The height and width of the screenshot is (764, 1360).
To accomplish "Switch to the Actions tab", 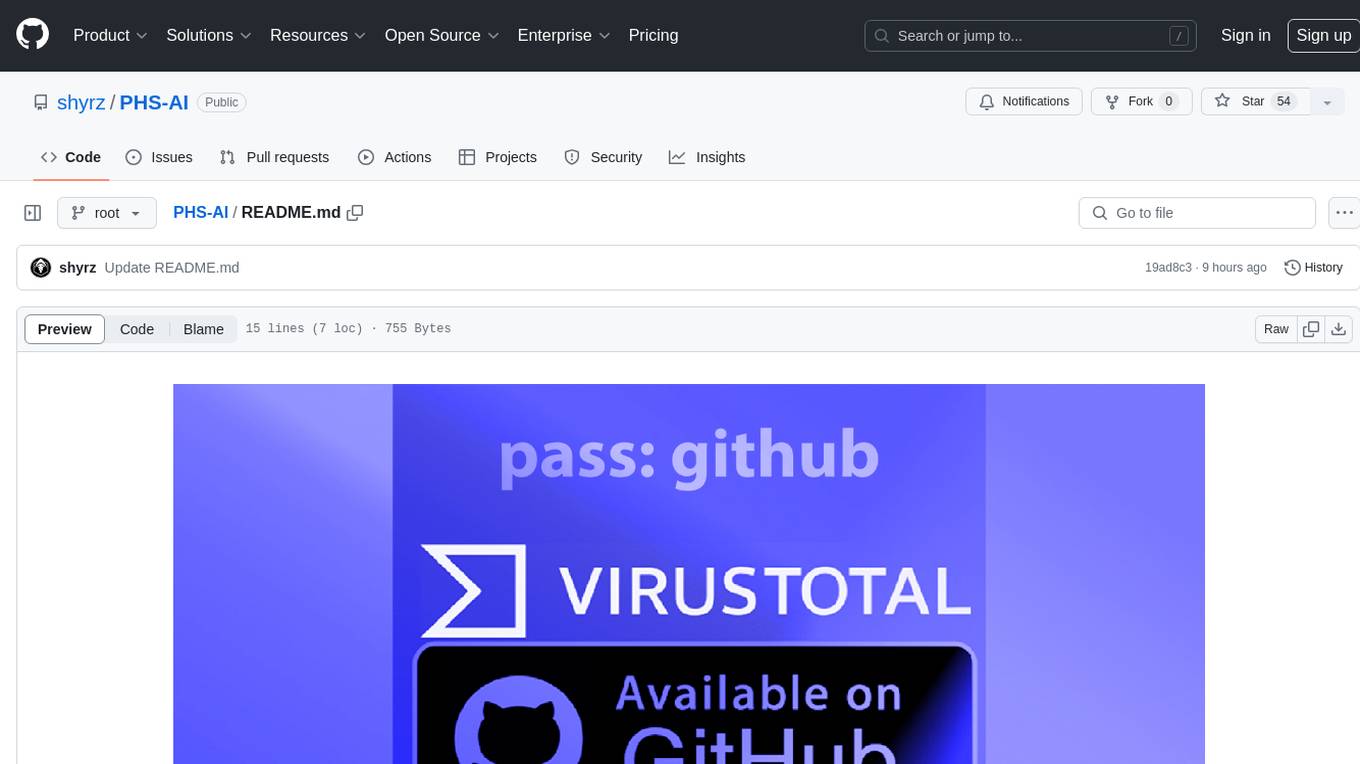I will coord(395,157).
